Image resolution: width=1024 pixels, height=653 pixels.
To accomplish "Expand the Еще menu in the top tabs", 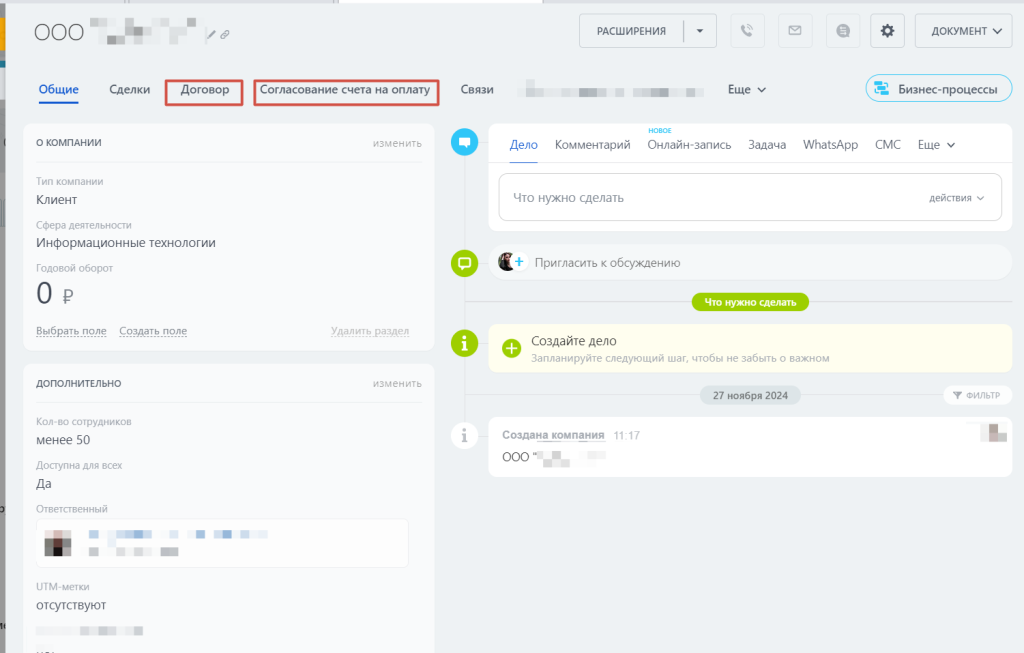I will (746, 89).
